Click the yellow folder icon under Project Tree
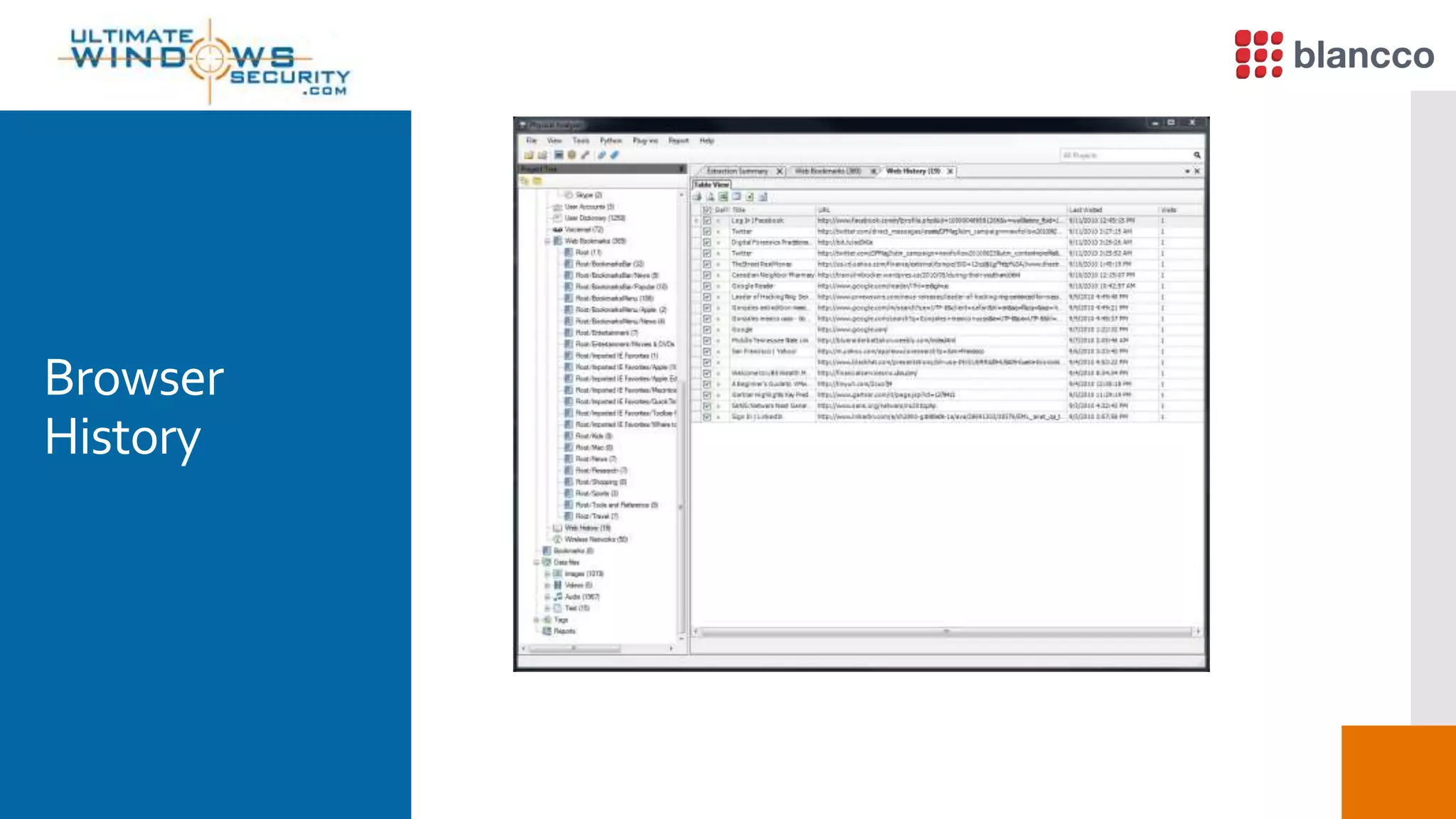This screenshot has height=819, width=1456. click(x=538, y=181)
